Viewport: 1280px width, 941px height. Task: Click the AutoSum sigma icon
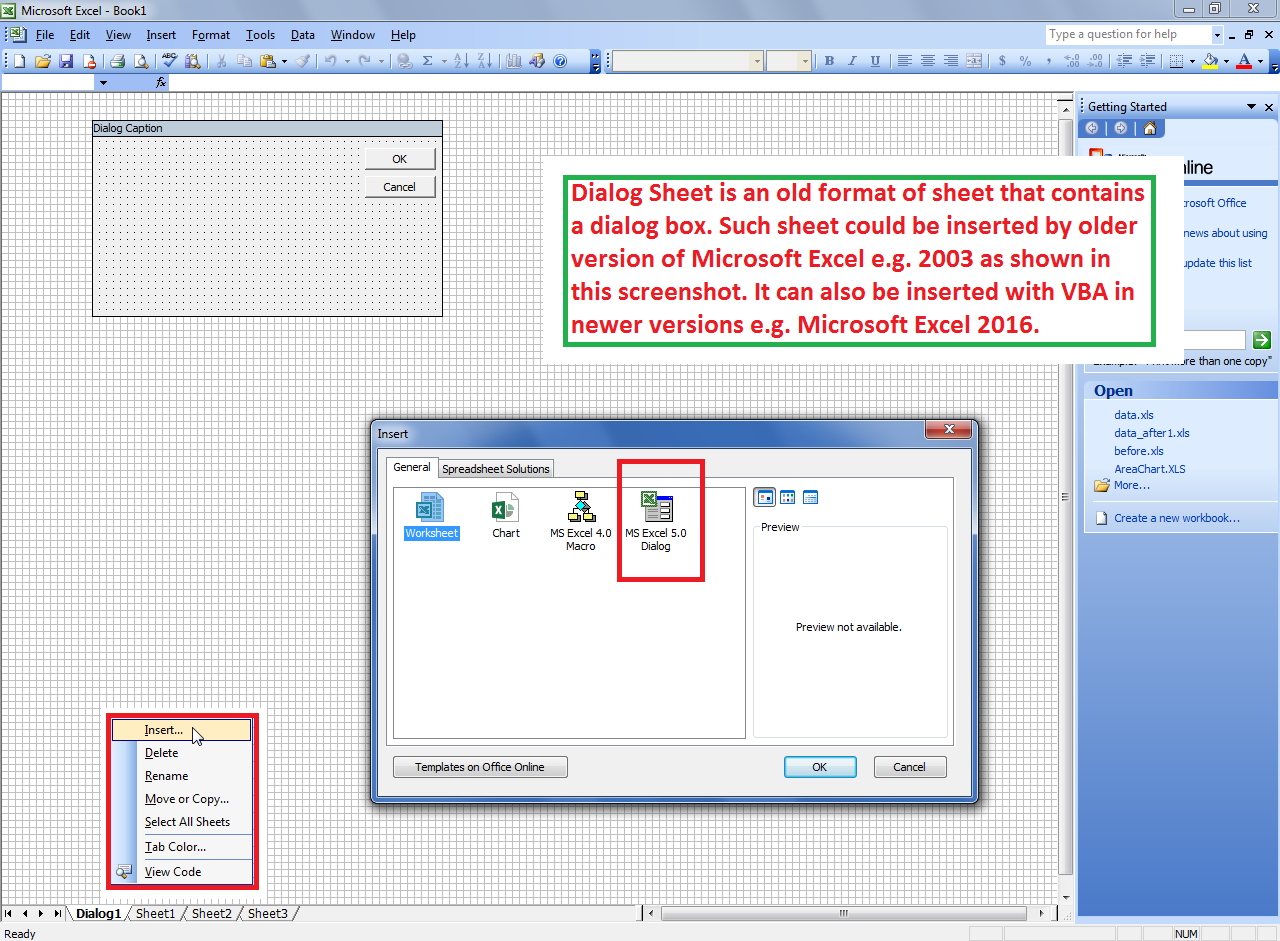(428, 61)
